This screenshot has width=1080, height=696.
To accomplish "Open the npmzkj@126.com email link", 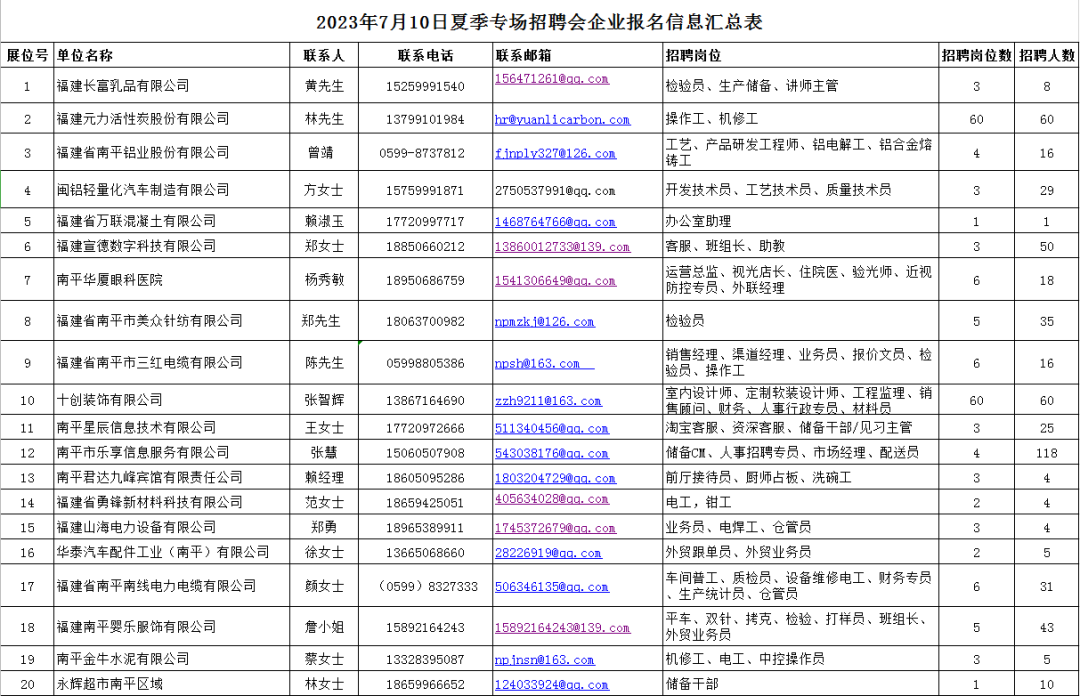I will (544, 322).
